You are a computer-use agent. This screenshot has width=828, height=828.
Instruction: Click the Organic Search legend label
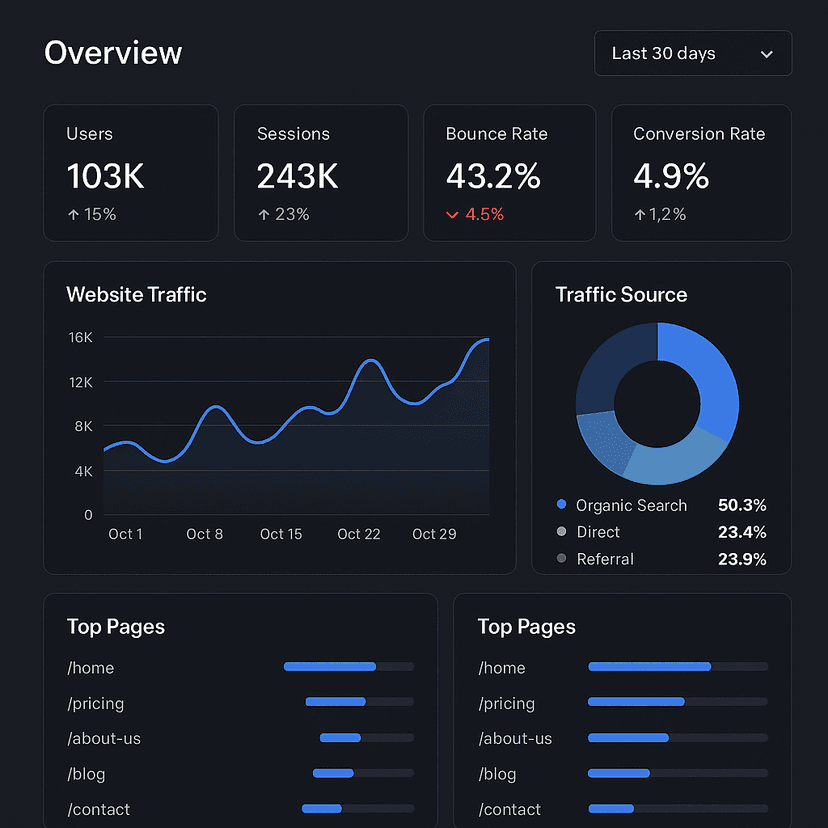631,505
